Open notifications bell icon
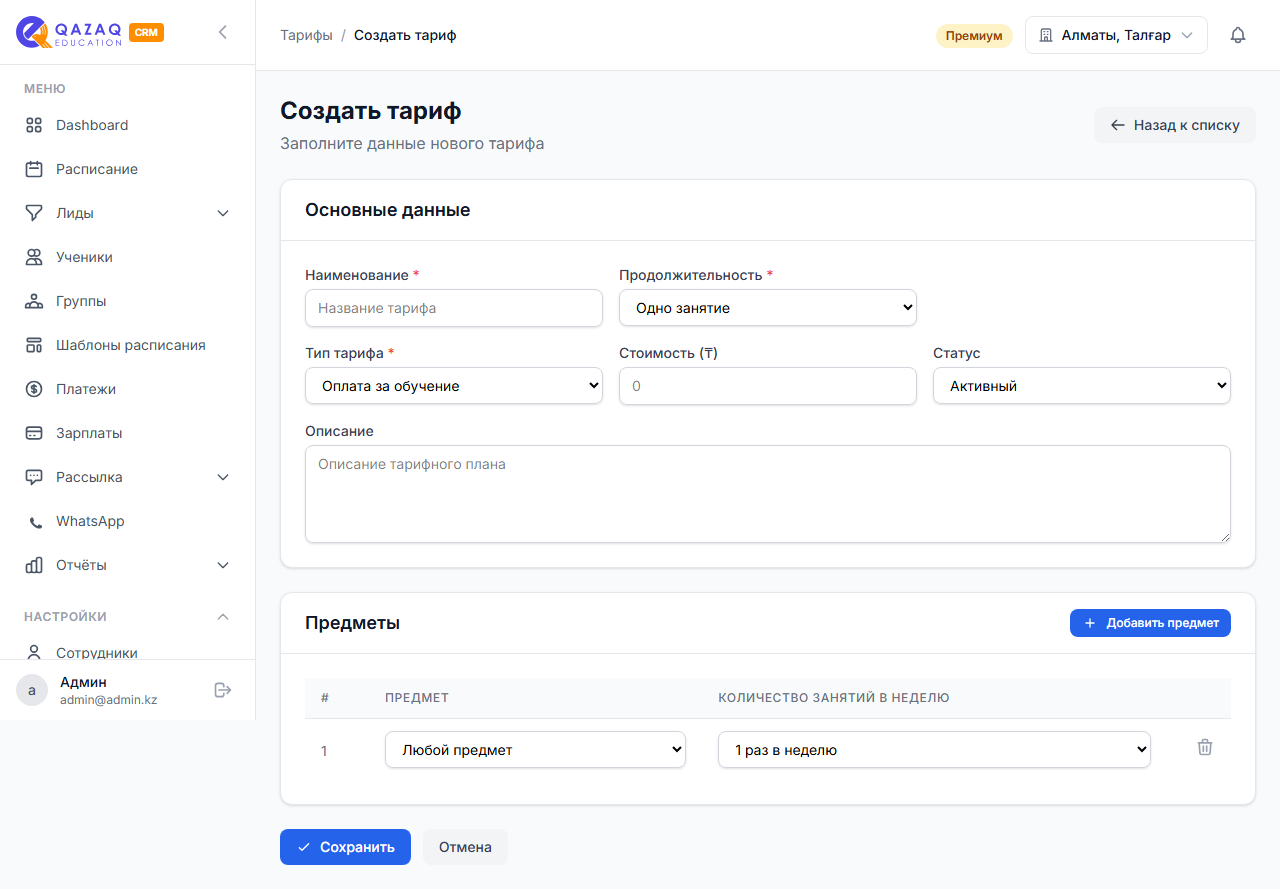 tap(1238, 35)
